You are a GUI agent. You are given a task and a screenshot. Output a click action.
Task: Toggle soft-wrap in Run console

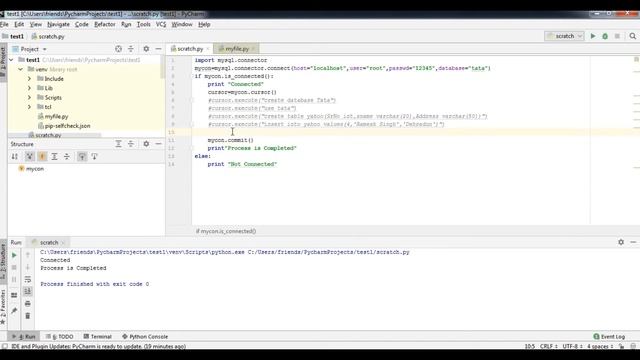point(28,280)
